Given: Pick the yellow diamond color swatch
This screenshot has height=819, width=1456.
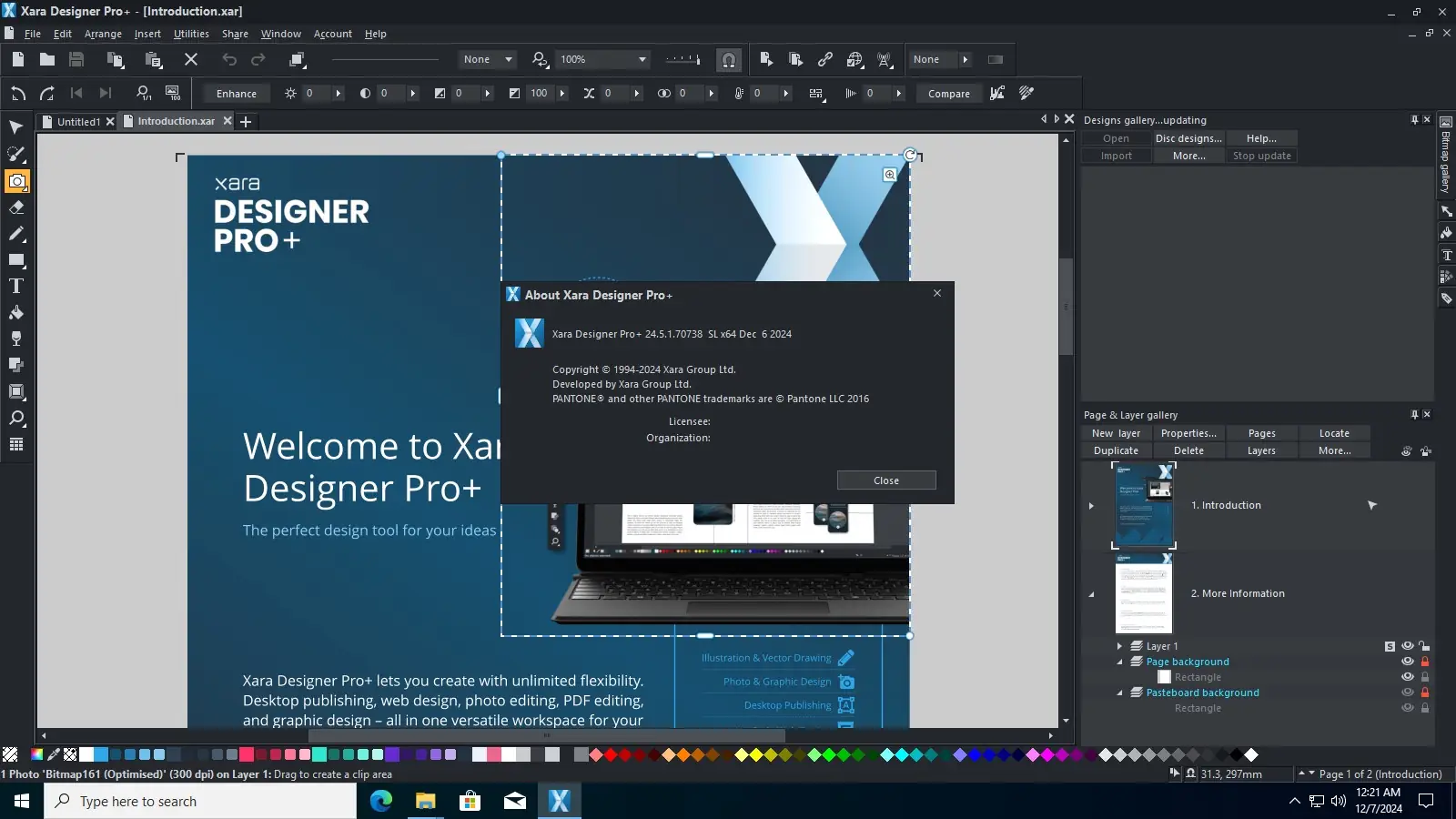Looking at the screenshot, I should tap(756, 754).
